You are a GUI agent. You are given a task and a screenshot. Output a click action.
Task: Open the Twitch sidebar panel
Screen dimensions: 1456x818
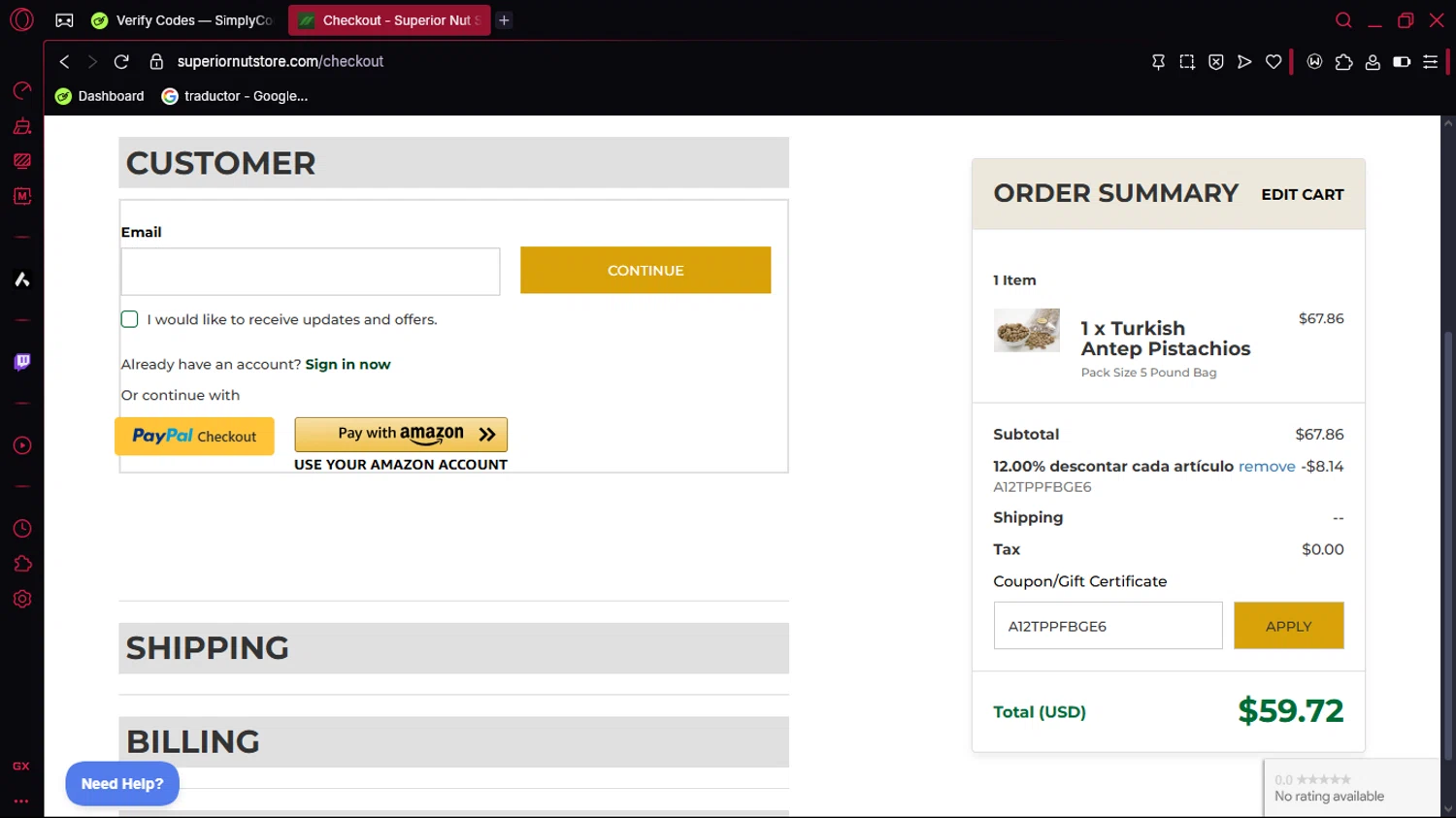click(x=21, y=362)
